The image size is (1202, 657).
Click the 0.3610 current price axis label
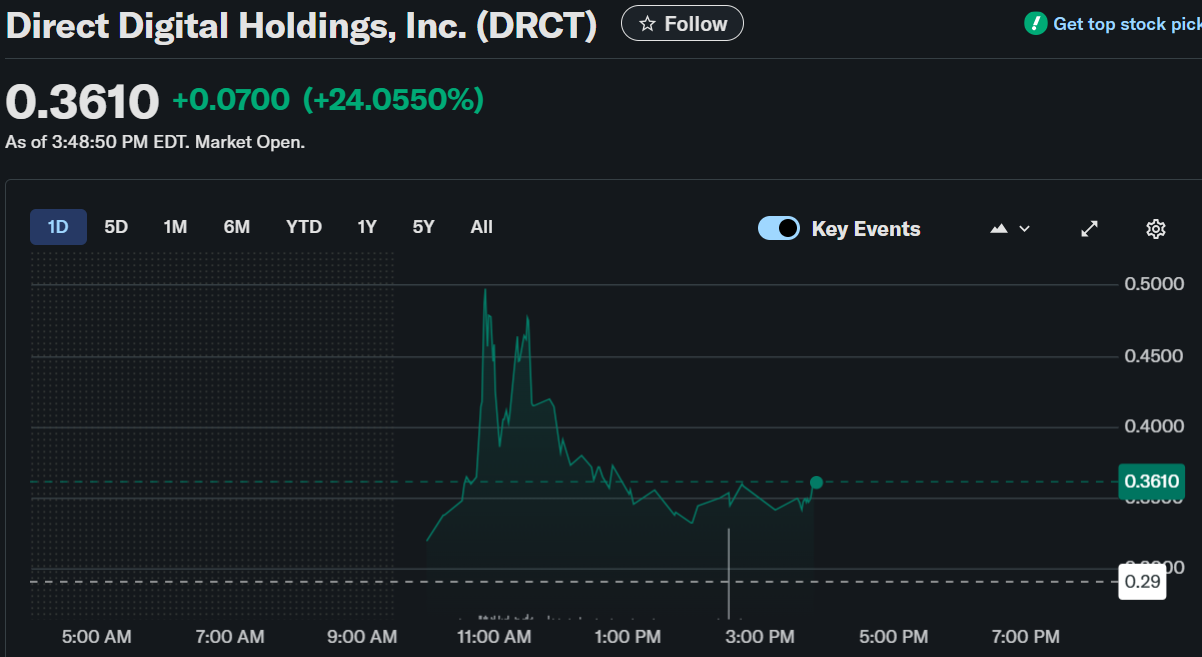click(1152, 481)
